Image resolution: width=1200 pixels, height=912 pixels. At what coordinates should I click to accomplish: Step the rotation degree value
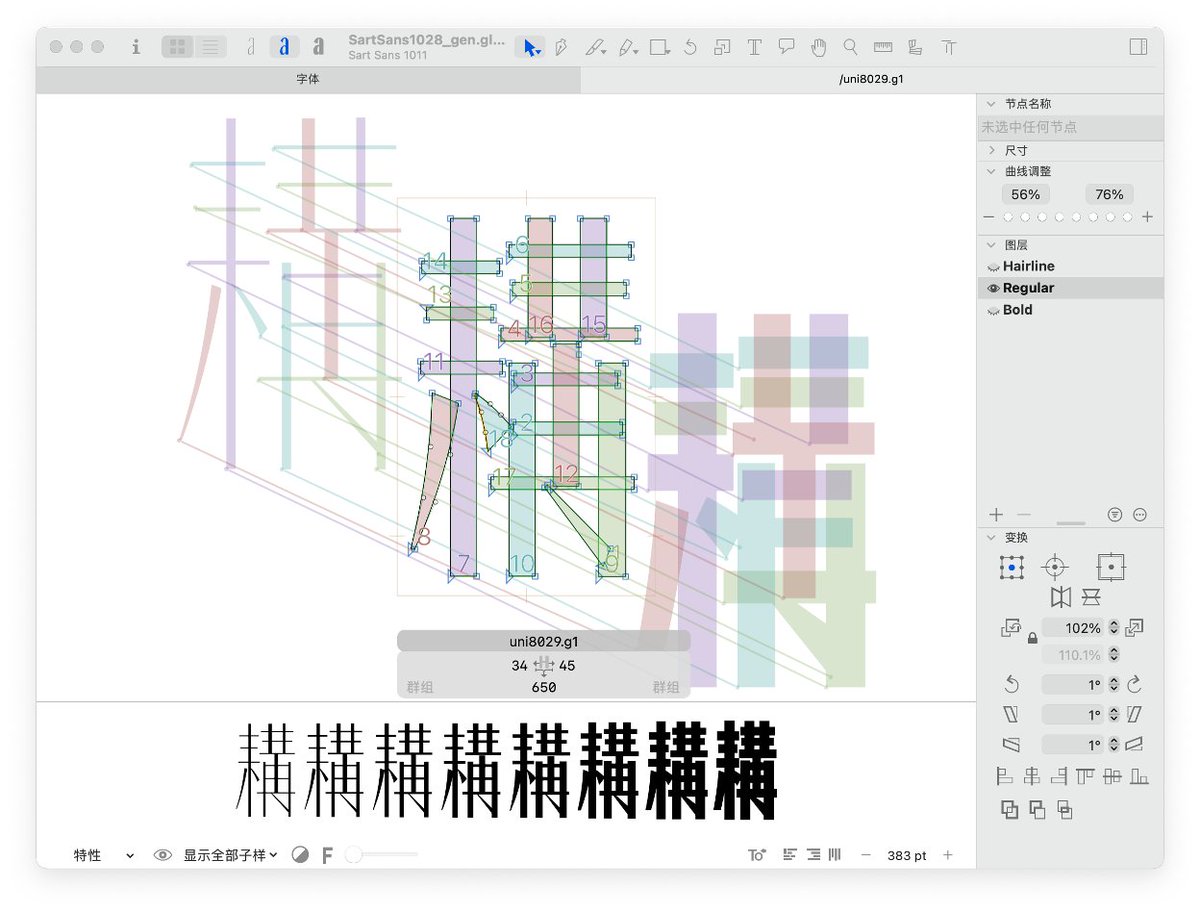tap(1113, 685)
